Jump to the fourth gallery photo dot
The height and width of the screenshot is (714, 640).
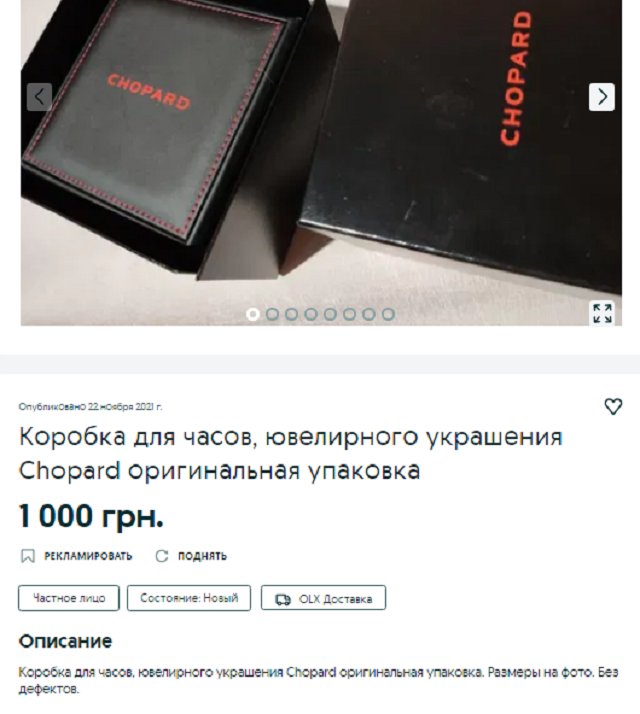311,314
